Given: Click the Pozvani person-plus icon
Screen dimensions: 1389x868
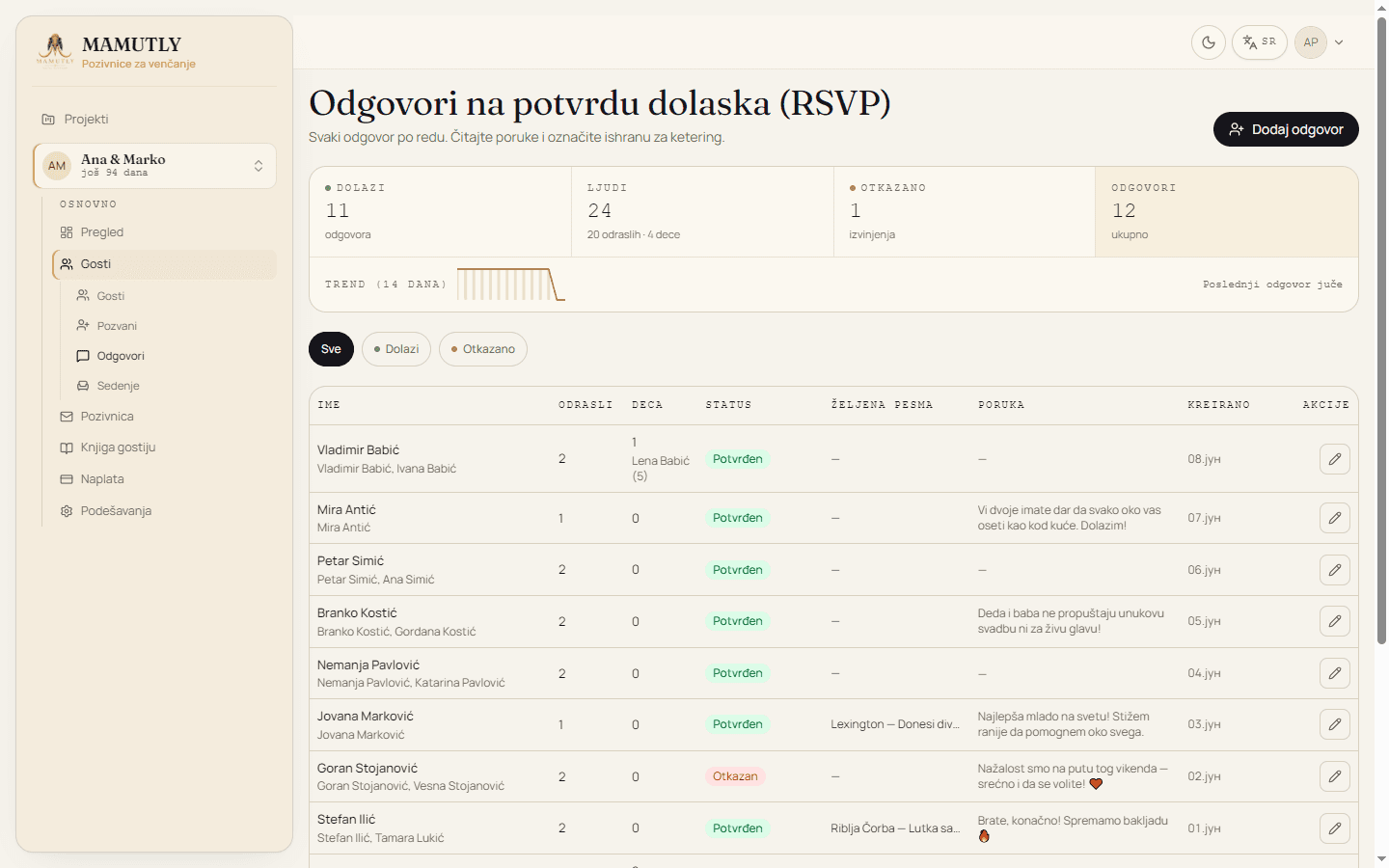Looking at the screenshot, I should click(x=83, y=326).
